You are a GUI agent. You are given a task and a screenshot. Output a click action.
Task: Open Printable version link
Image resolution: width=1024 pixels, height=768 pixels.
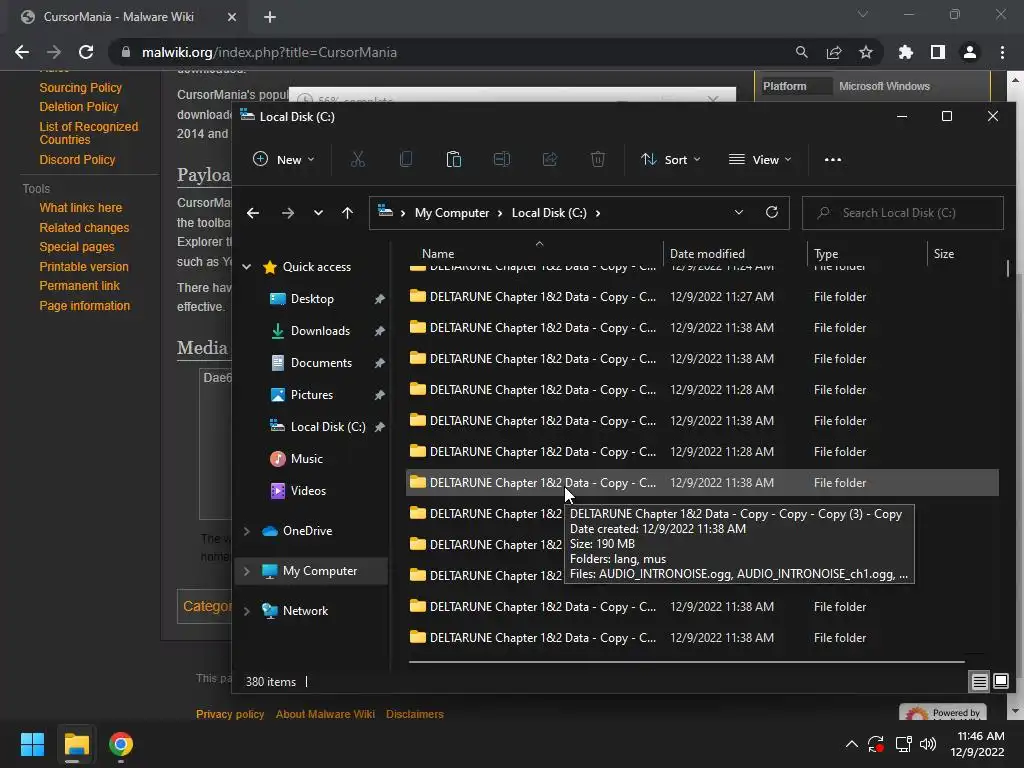(84, 266)
